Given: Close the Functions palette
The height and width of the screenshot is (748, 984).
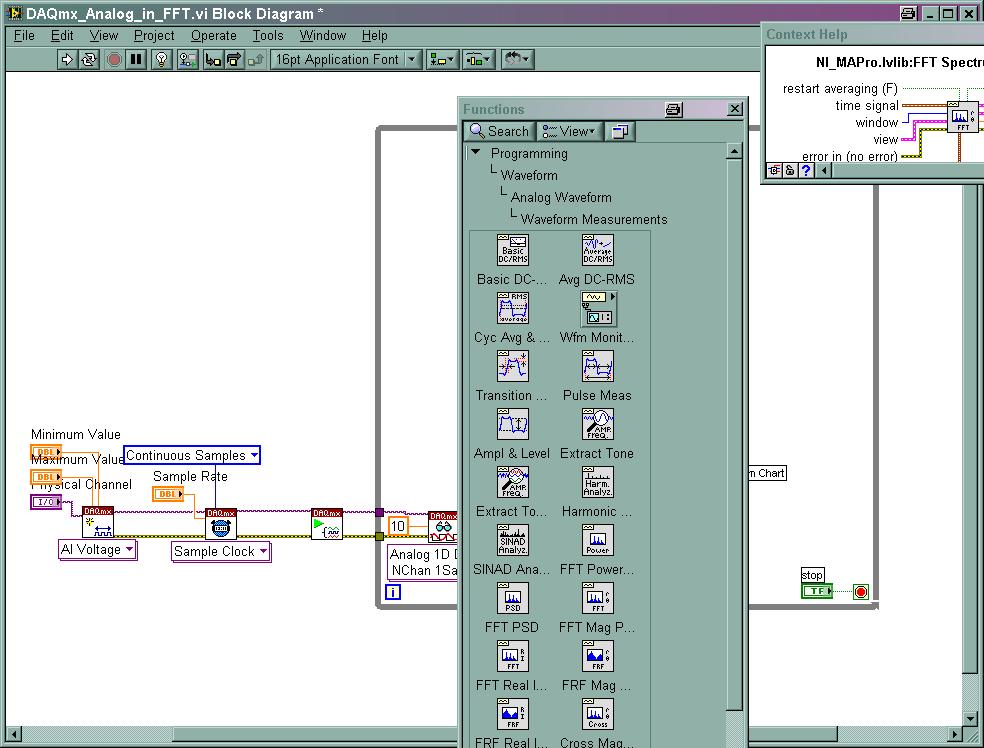Looking at the screenshot, I should coord(735,109).
